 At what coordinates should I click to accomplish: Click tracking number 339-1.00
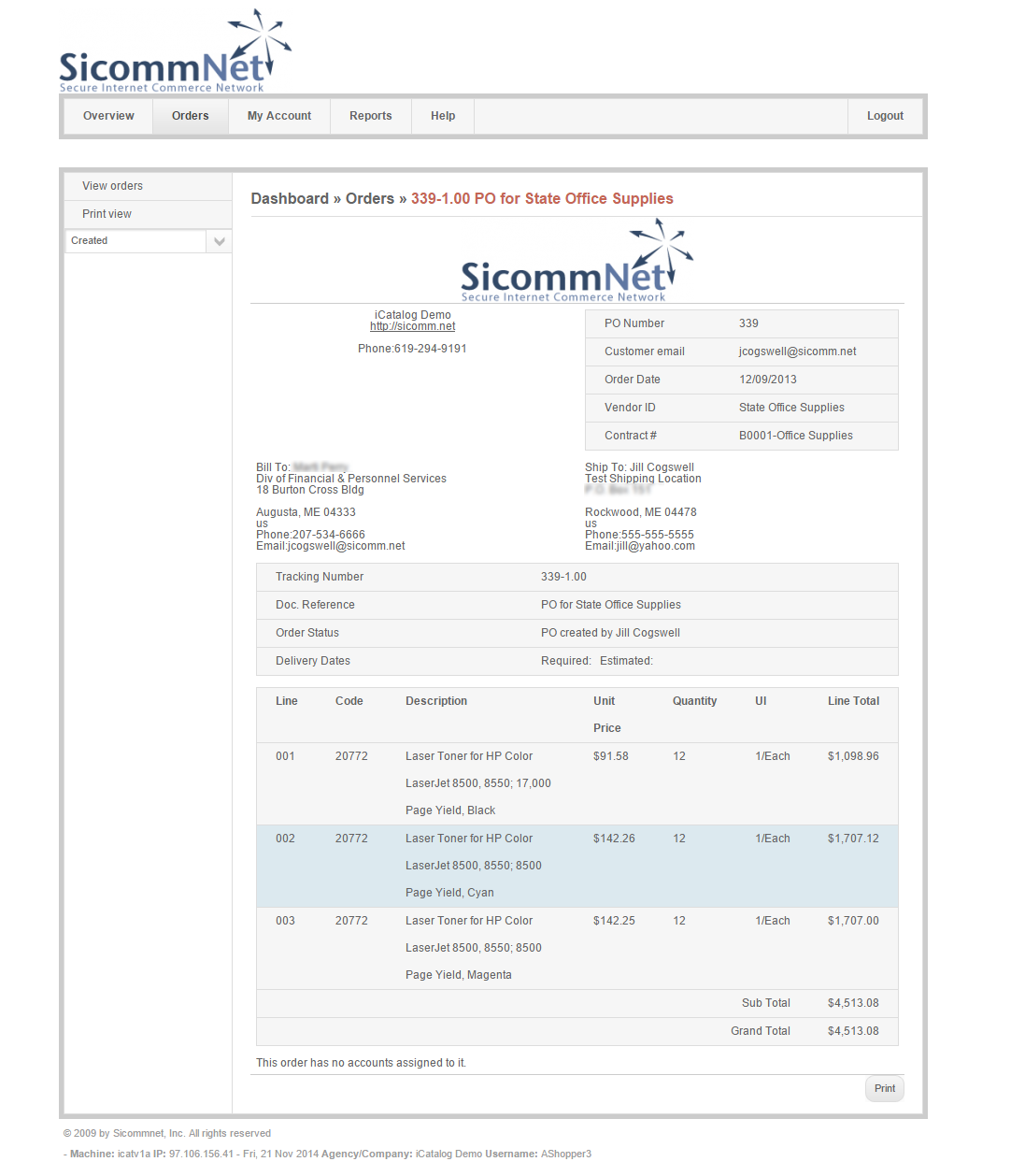563,577
